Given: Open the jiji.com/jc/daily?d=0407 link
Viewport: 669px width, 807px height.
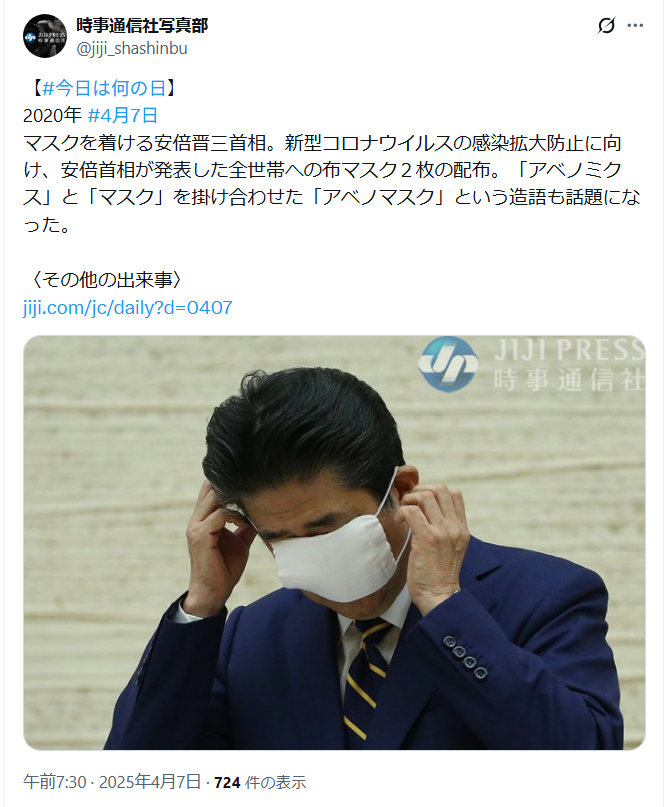Looking at the screenshot, I should pyautogui.click(x=128, y=308).
